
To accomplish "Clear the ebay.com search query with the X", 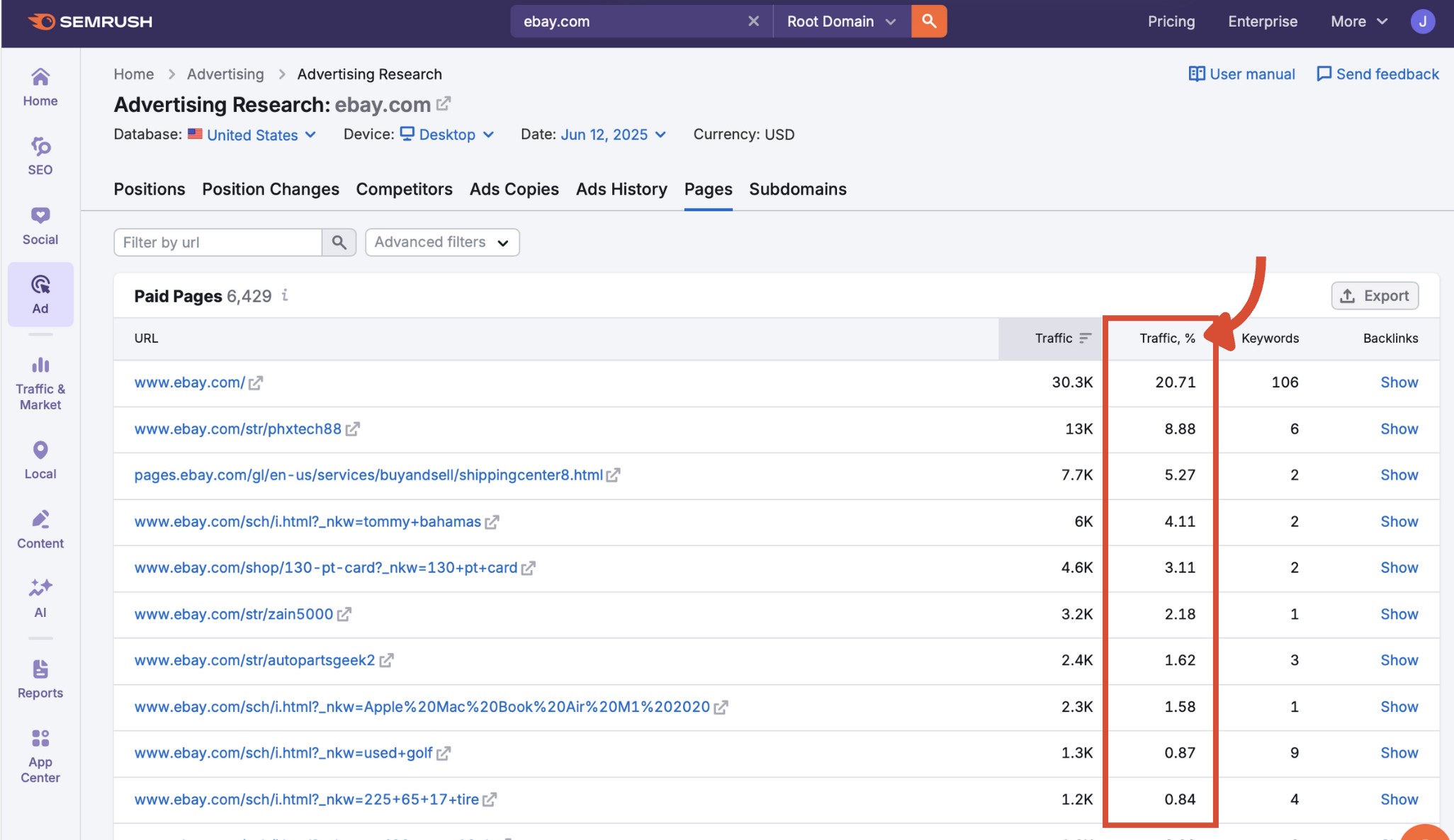I will tap(753, 21).
